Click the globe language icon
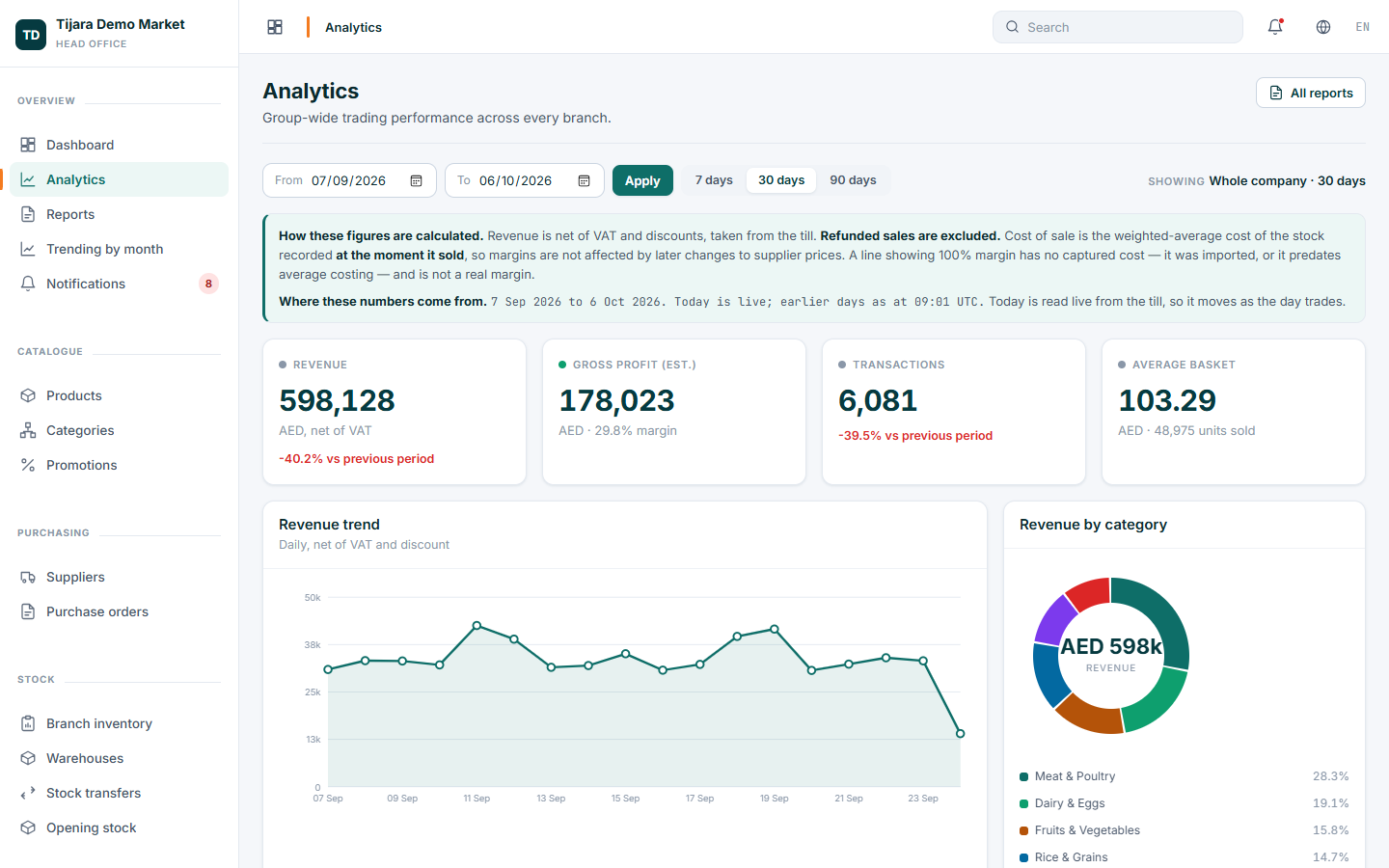 (x=1323, y=27)
